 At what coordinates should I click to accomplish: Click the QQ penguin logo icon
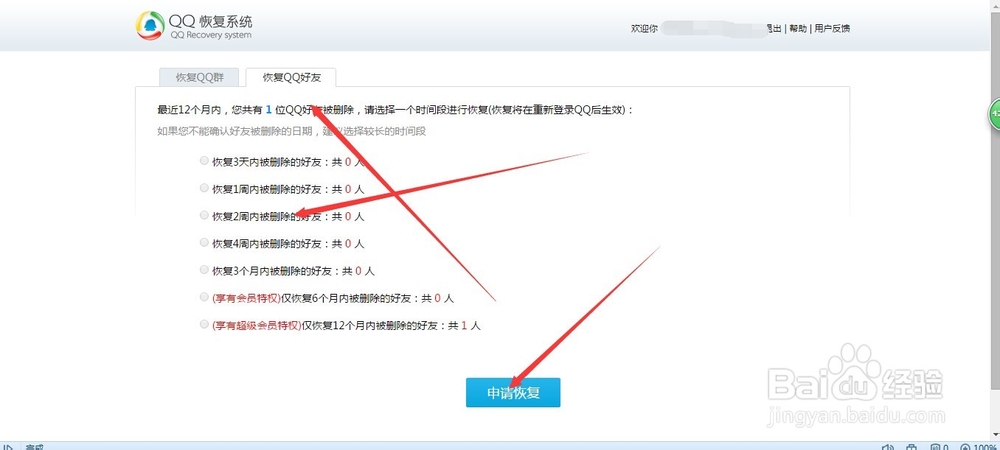[x=151, y=25]
